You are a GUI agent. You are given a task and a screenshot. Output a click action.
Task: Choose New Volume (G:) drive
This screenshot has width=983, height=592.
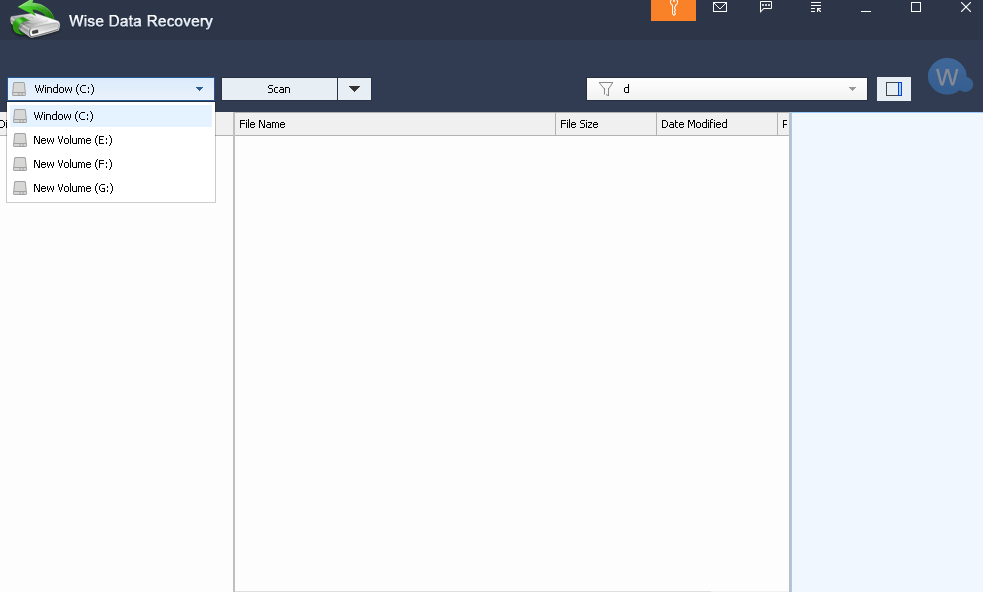(111, 188)
